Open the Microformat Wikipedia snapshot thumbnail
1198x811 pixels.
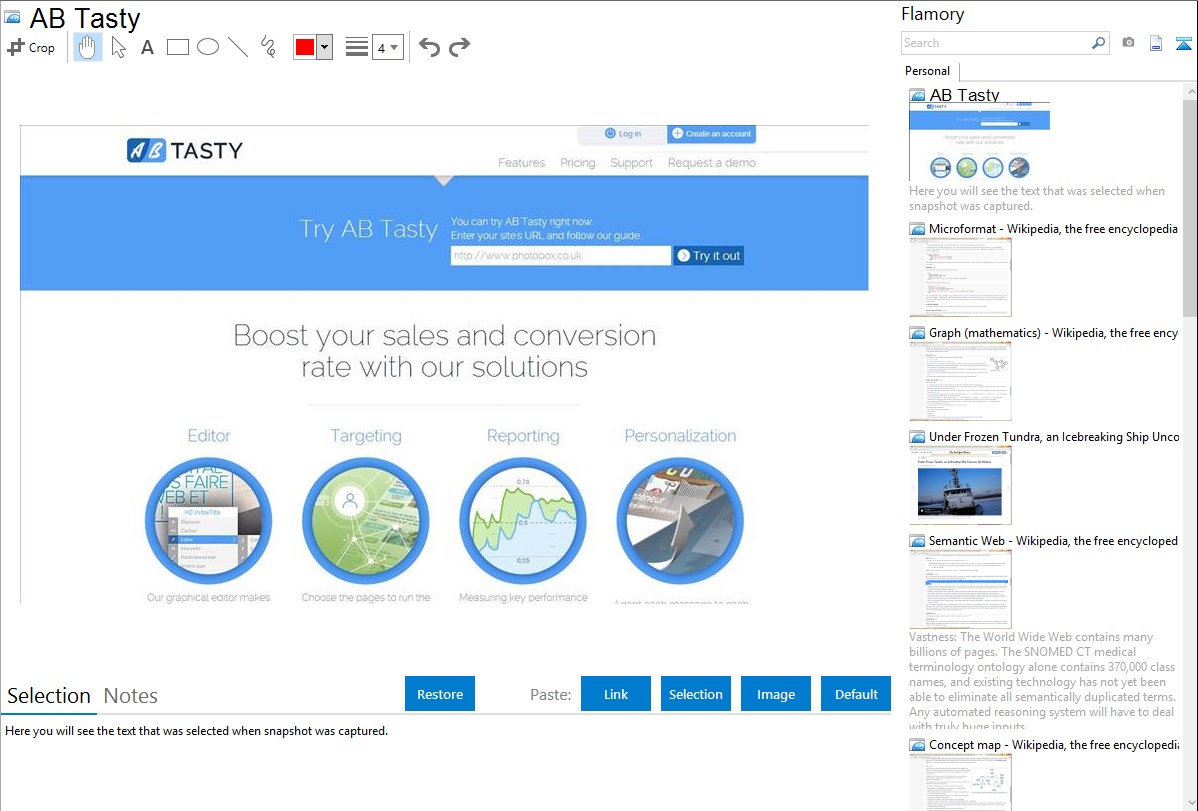click(x=960, y=277)
